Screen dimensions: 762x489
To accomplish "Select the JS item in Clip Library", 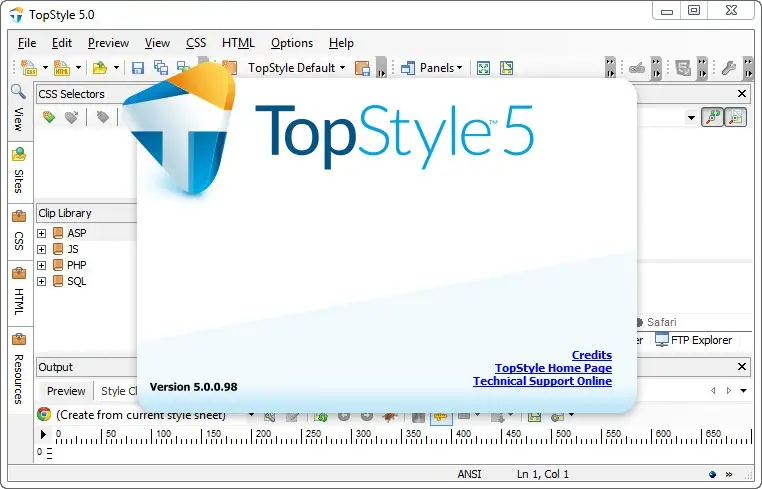I will pyautogui.click(x=73, y=249).
